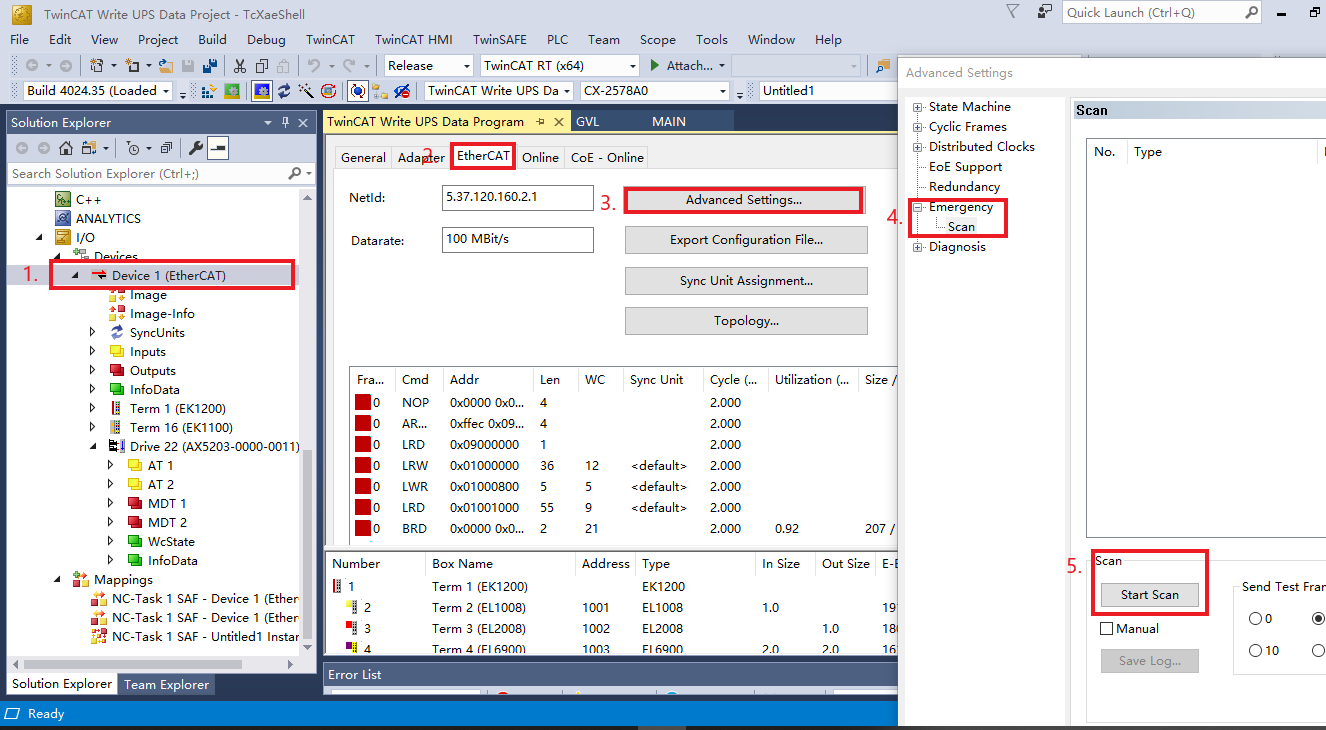Switch to the CoE - Online tab
This screenshot has width=1326, height=730.
pos(607,158)
